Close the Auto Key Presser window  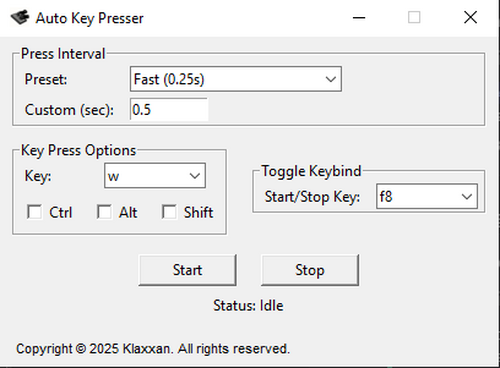pyautogui.click(x=470, y=17)
